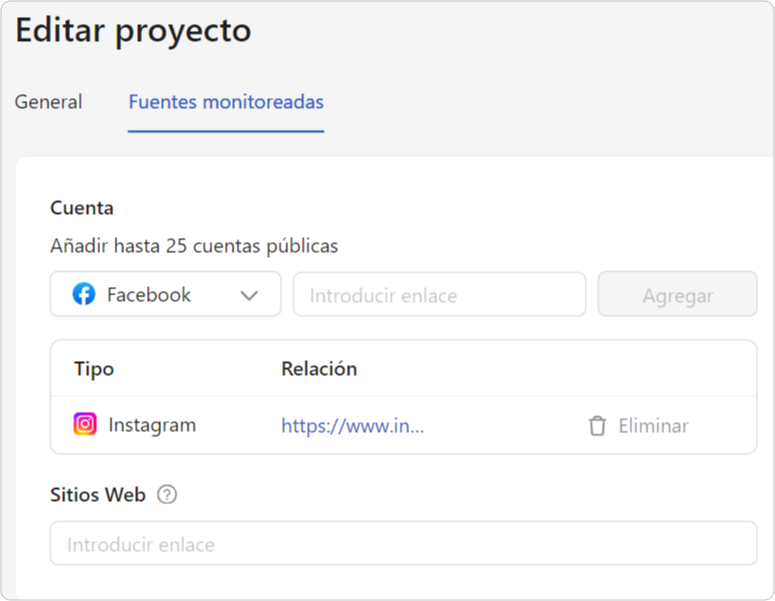Image resolution: width=775 pixels, height=601 pixels.
Task: Click the Editar proyecto heading
Action: pyautogui.click(x=133, y=31)
